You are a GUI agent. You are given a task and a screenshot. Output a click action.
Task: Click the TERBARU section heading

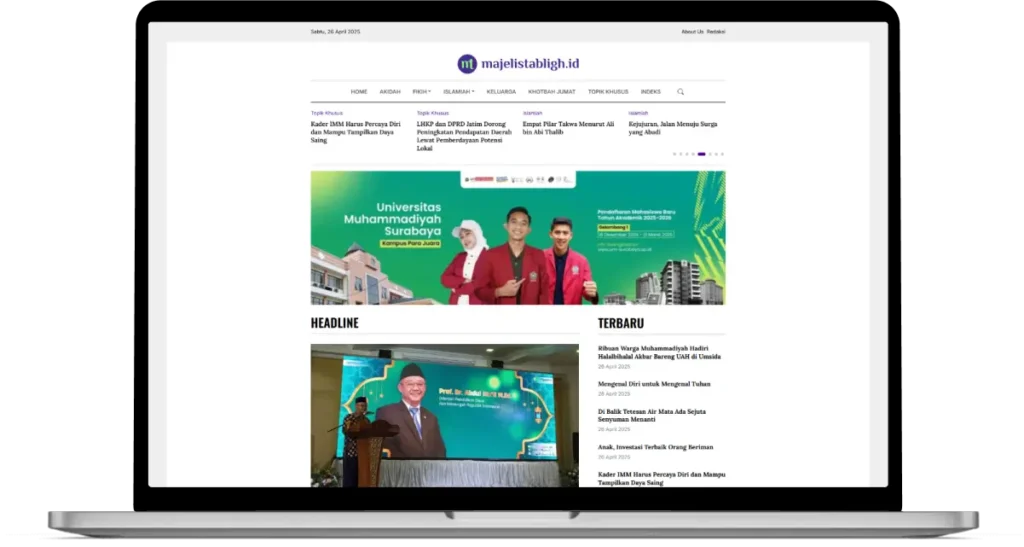(x=620, y=323)
